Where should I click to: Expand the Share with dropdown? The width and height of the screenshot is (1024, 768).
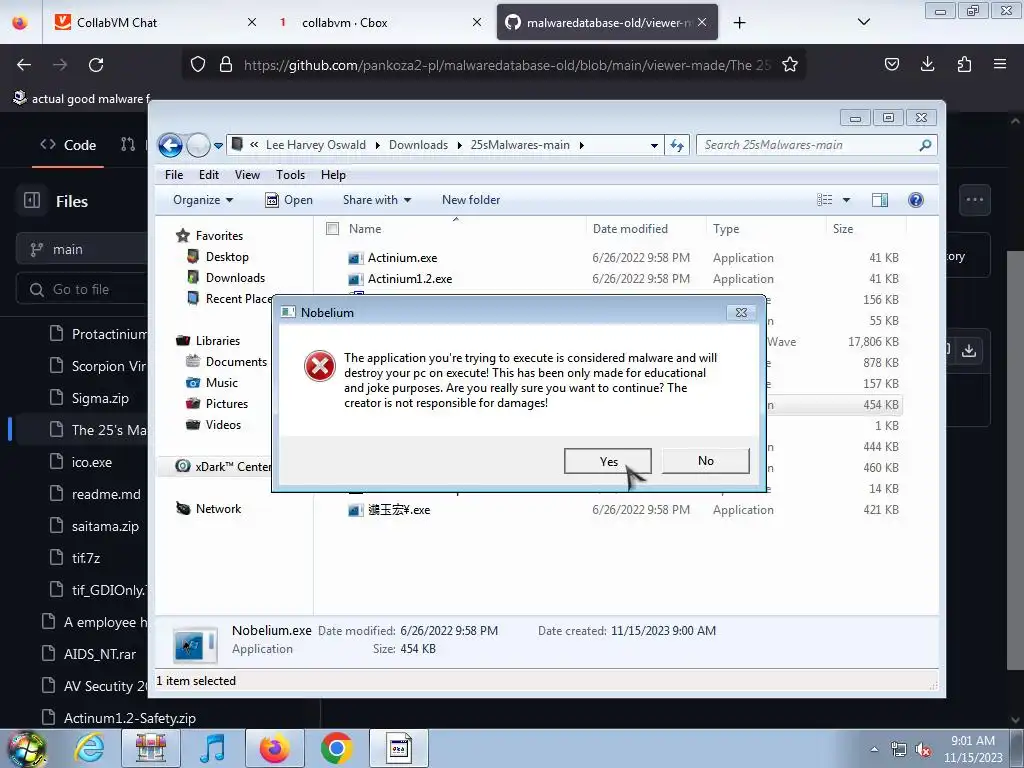coord(377,200)
